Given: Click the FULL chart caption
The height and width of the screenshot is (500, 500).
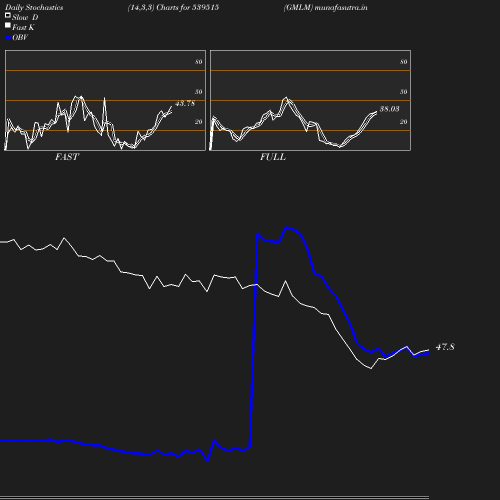Looking at the screenshot, I should 273,157.
